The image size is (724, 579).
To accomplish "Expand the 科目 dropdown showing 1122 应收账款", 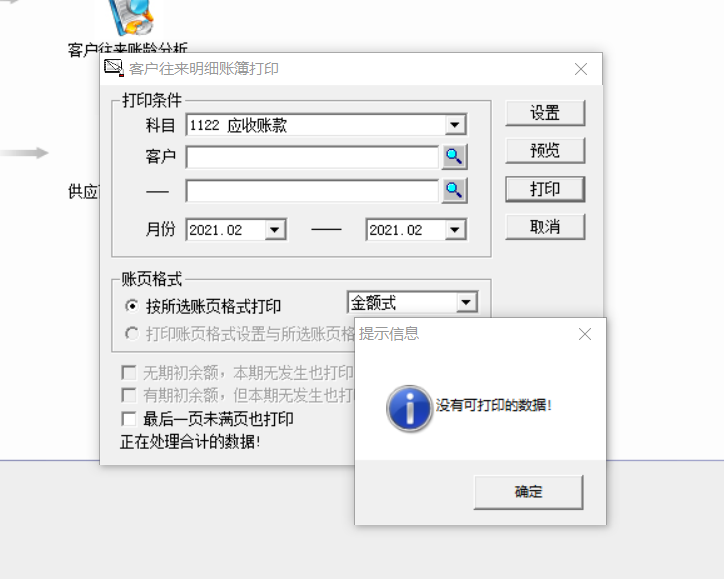I will click(x=455, y=125).
